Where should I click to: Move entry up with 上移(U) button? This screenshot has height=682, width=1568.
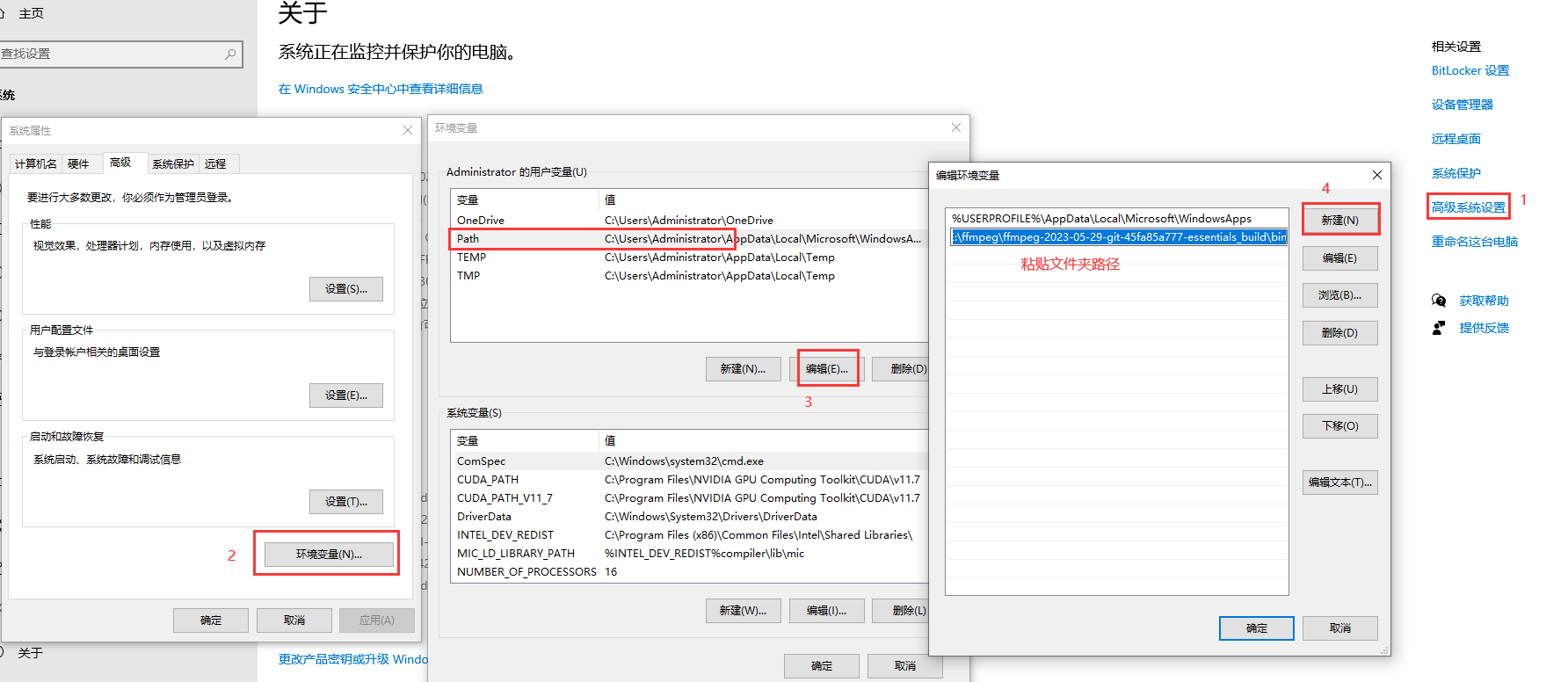click(x=1339, y=389)
